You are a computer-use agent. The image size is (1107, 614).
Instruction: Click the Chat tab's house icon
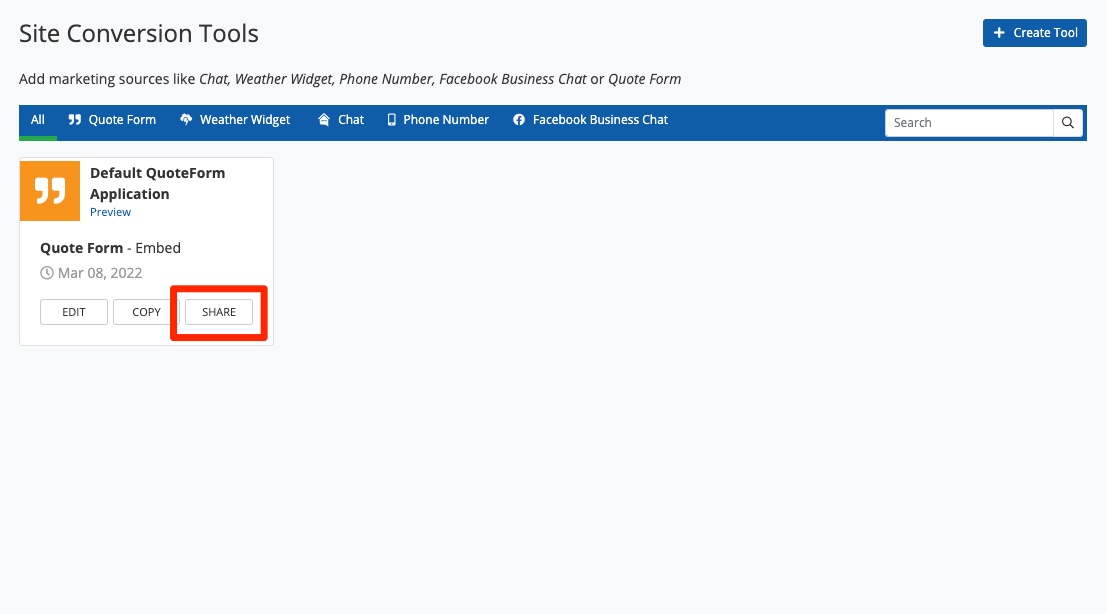point(324,120)
